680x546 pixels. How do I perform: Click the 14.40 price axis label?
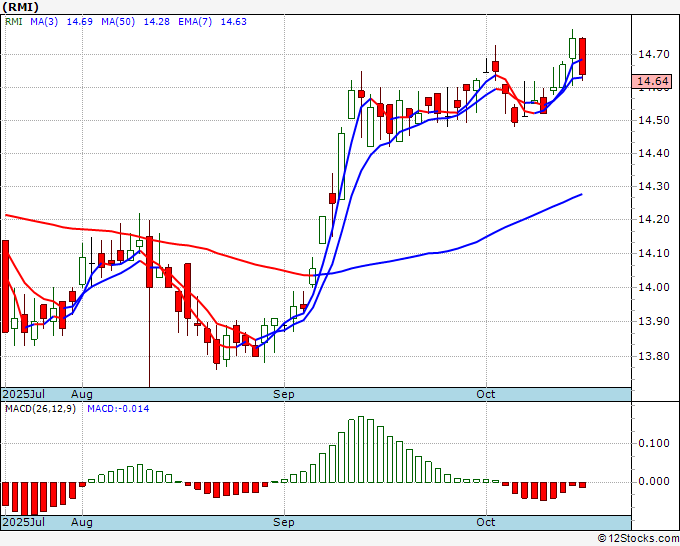(654, 153)
